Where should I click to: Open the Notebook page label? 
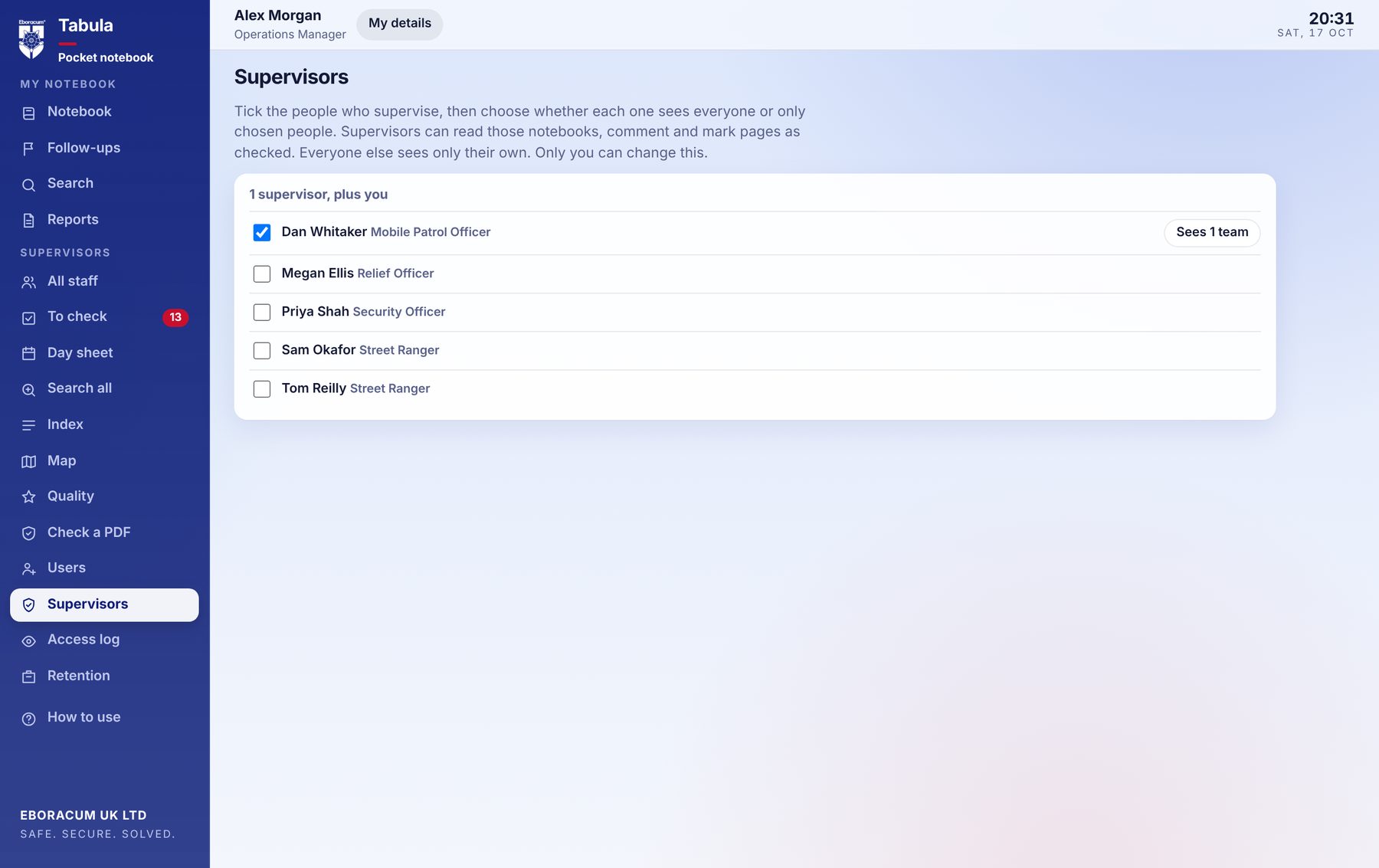click(80, 112)
